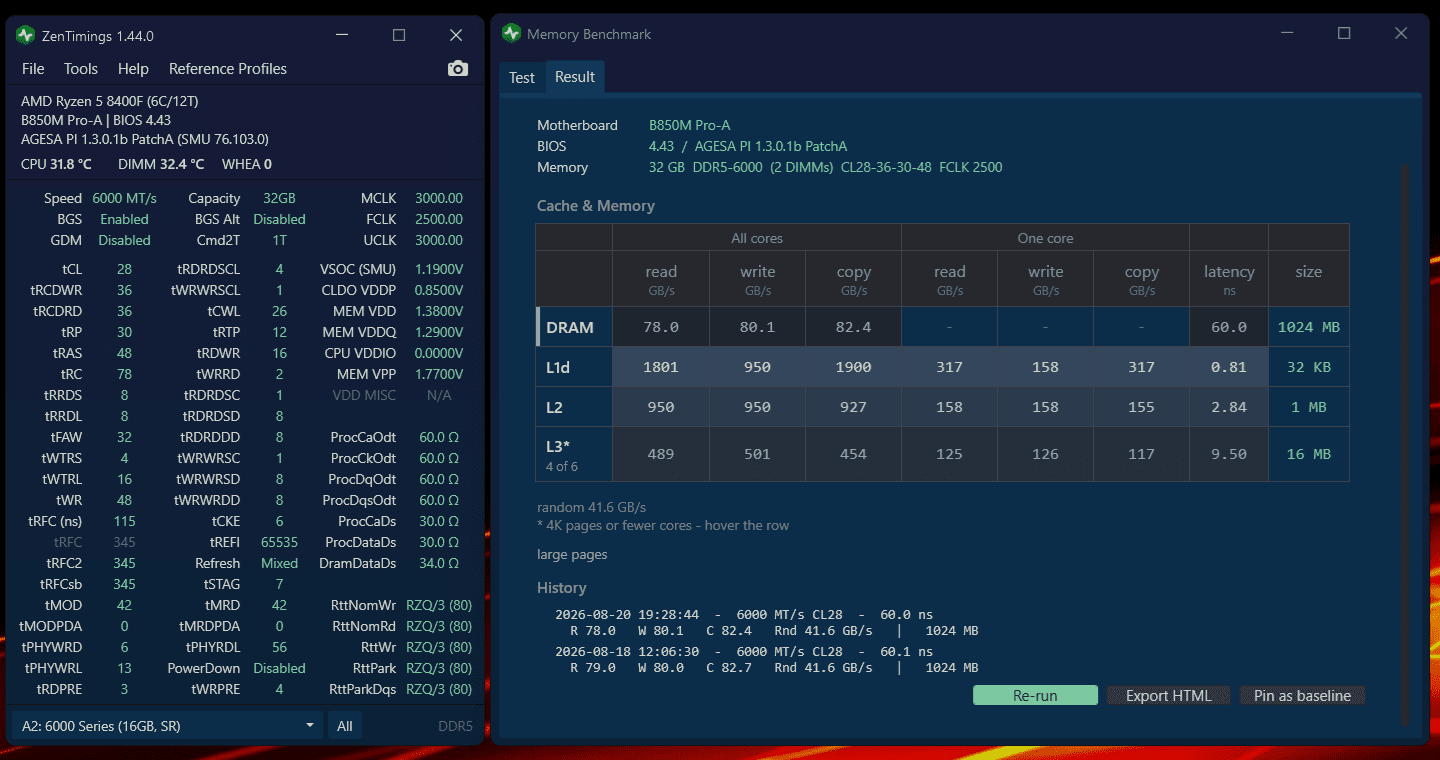
Task: Click the "large pages" text
Action: (572, 554)
